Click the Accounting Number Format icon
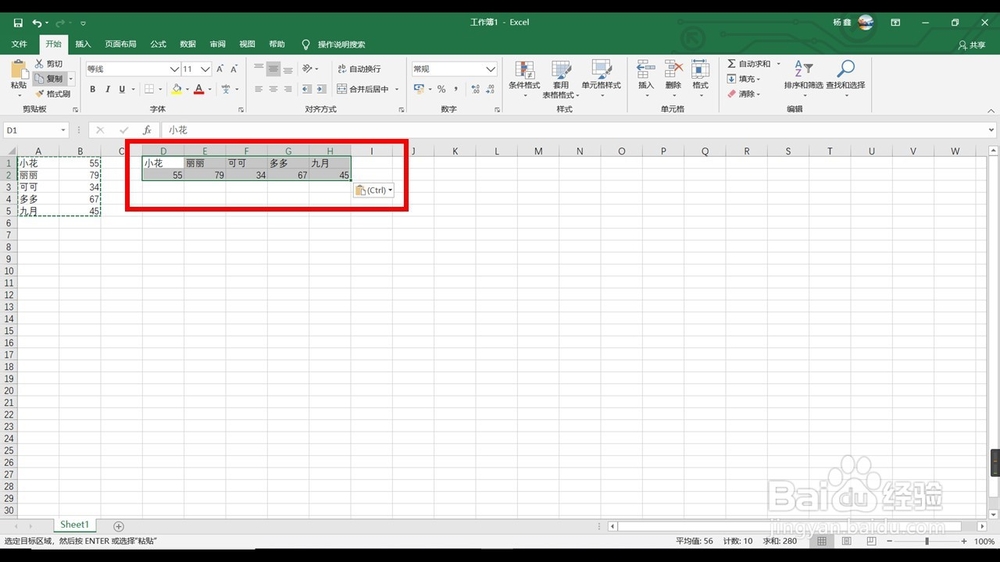This screenshot has height=562, width=1000. pyautogui.click(x=419, y=89)
